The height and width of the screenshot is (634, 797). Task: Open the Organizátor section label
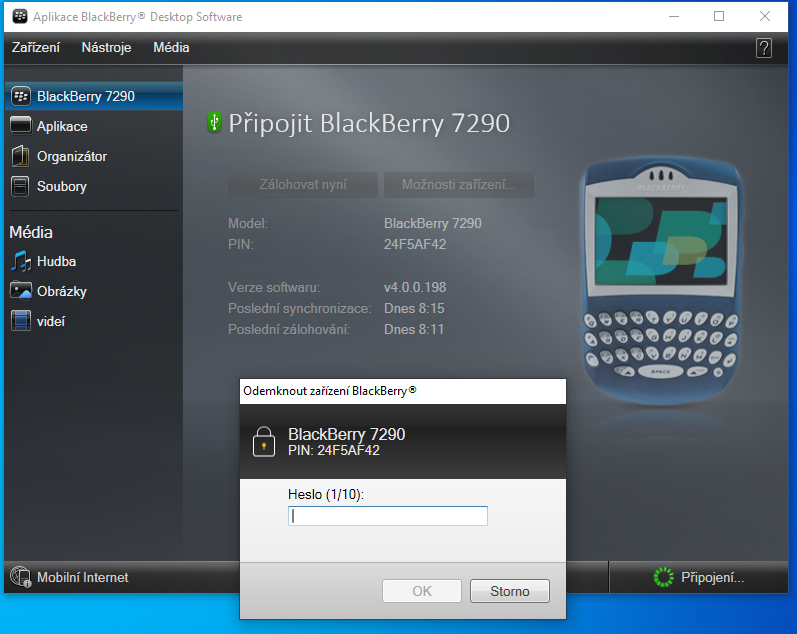pos(72,156)
